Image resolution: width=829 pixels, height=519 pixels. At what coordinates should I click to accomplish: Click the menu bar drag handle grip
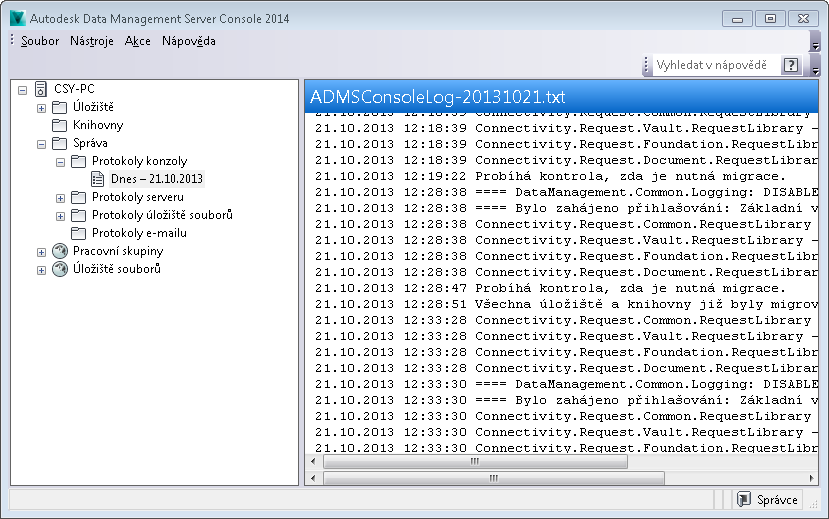click(x=12, y=40)
